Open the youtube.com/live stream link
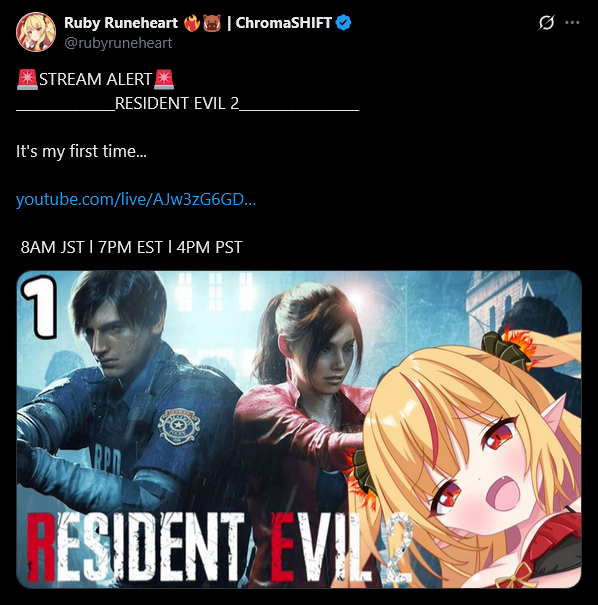This screenshot has height=605, width=598. (136, 199)
